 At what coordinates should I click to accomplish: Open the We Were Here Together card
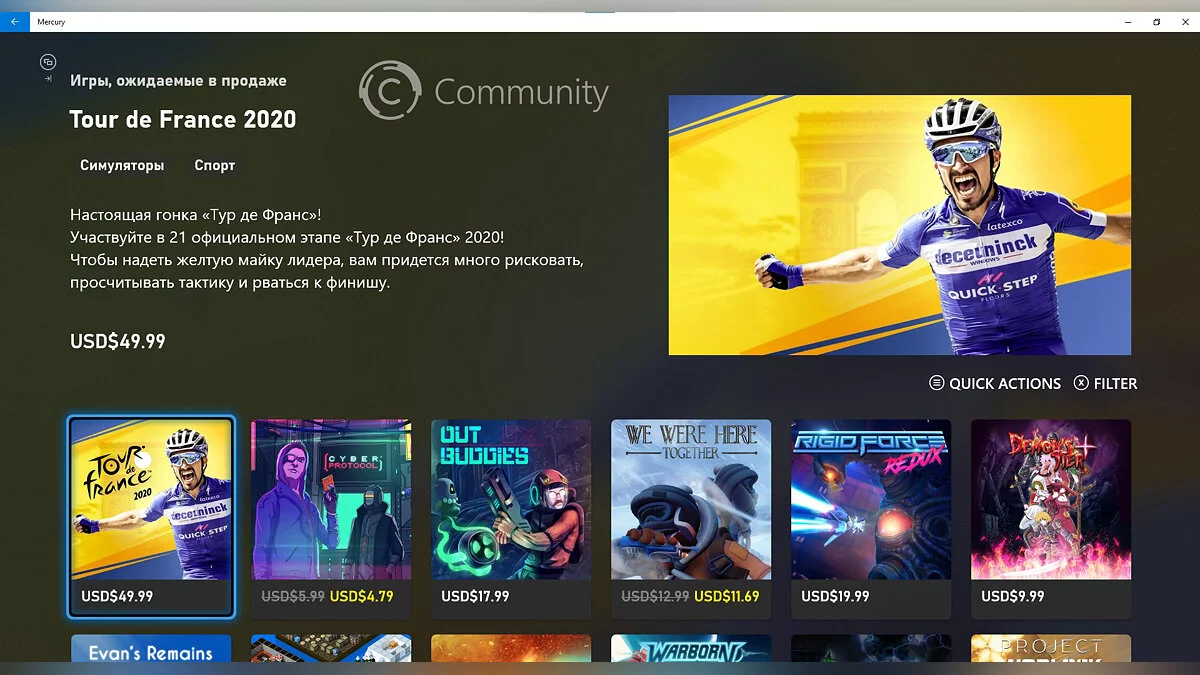pos(691,517)
